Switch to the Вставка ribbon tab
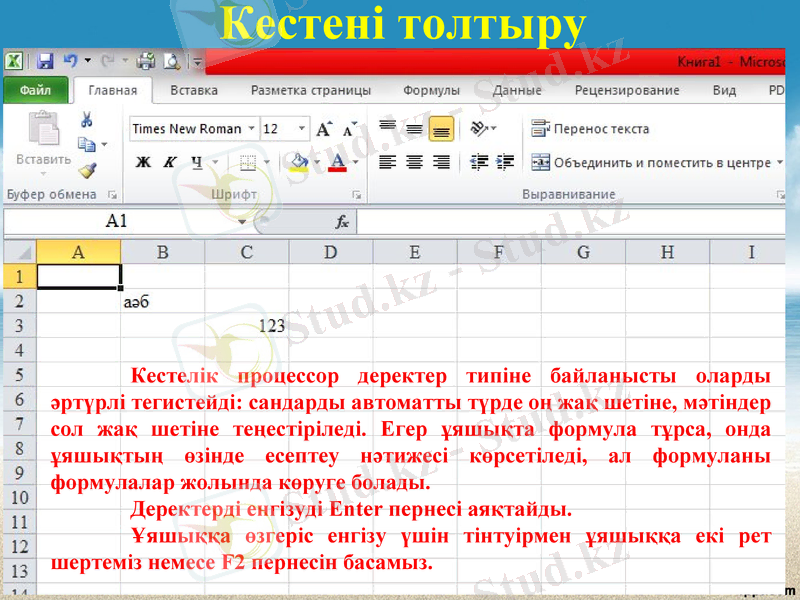Viewport: 800px width, 600px height. pyautogui.click(x=194, y=89)
